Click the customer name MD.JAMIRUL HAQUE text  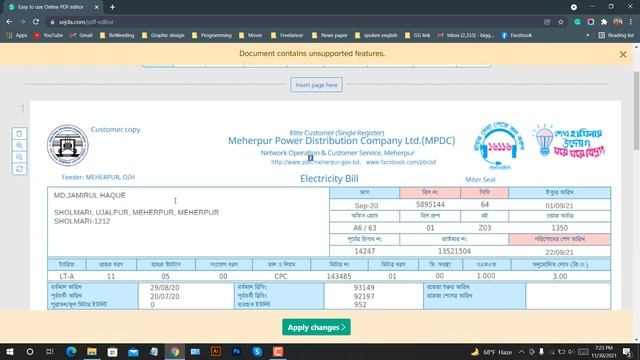(x=90, y=195)
